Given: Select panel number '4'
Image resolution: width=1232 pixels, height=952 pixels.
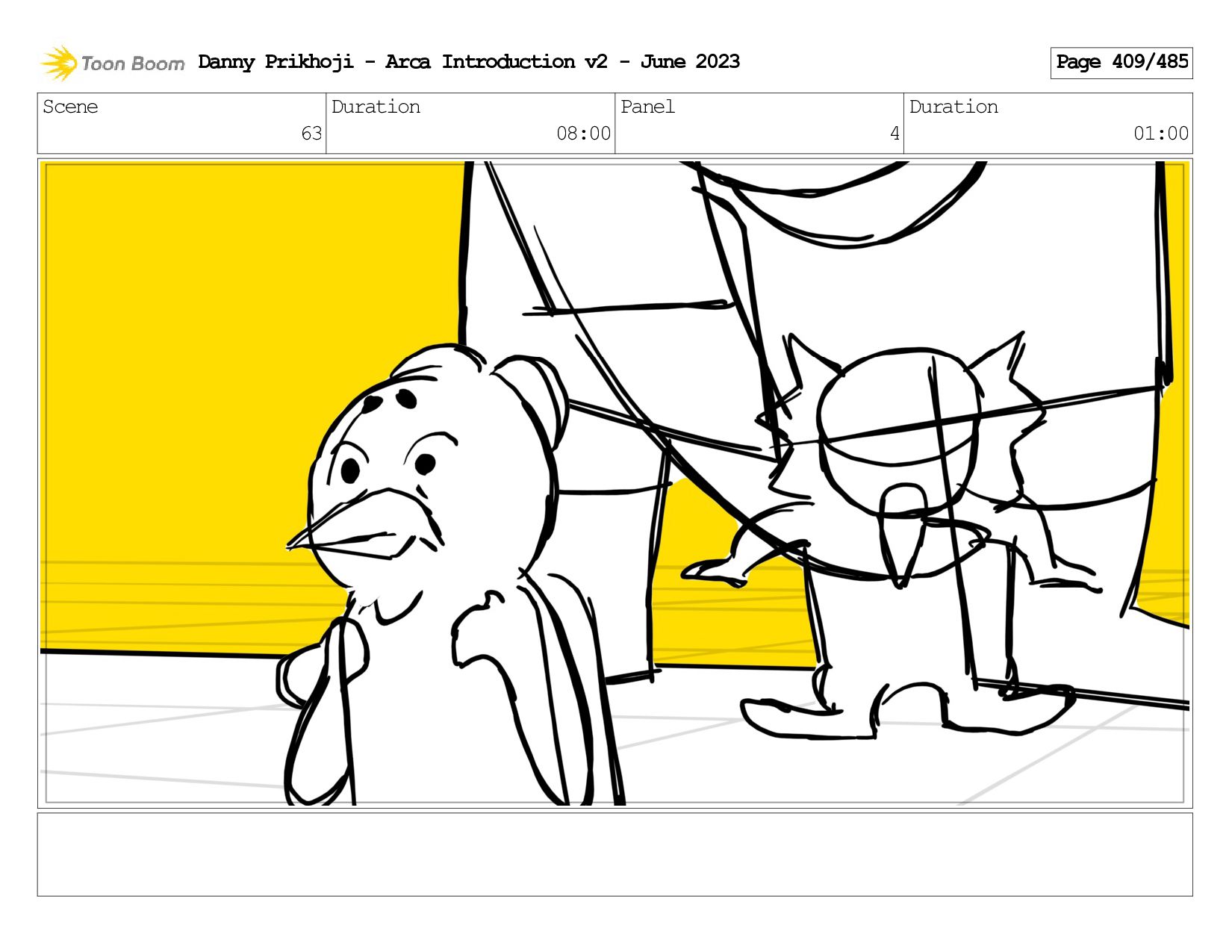Looking at the screenshot, I should 895,134.
